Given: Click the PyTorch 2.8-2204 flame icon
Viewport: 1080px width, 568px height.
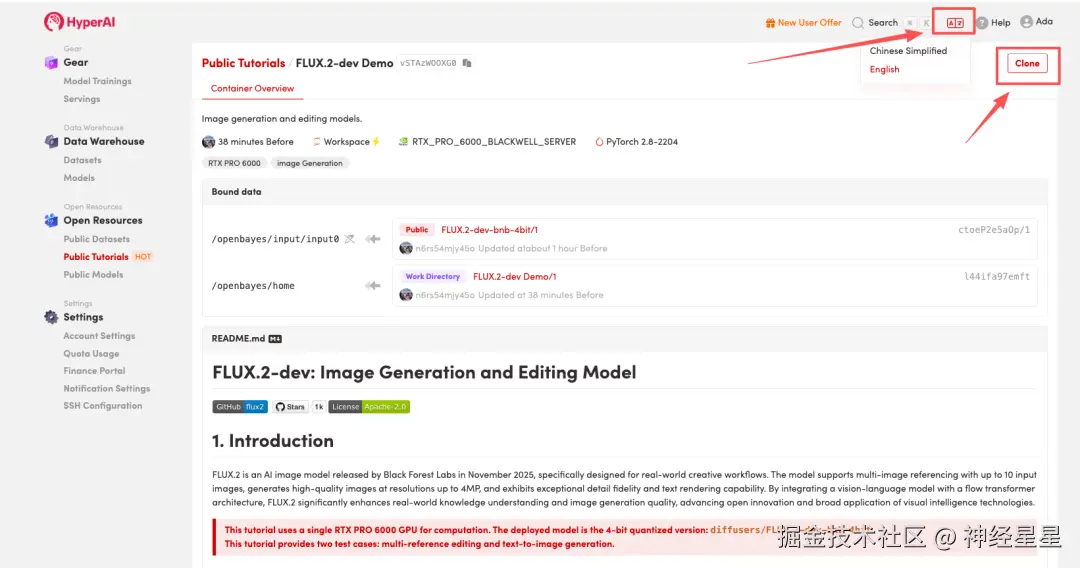Looking at the screenshot, I should pyautogui.click(x=599, y=142).
